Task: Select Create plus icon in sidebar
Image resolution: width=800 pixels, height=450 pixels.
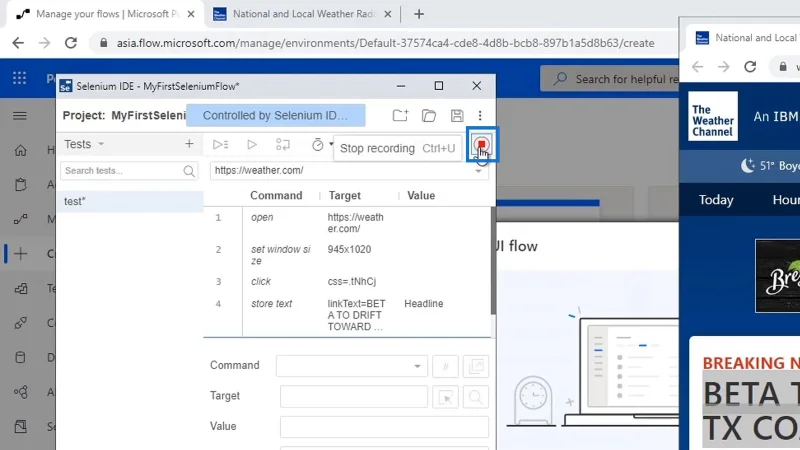Action: pyautogui.click(x=20, y=254)
